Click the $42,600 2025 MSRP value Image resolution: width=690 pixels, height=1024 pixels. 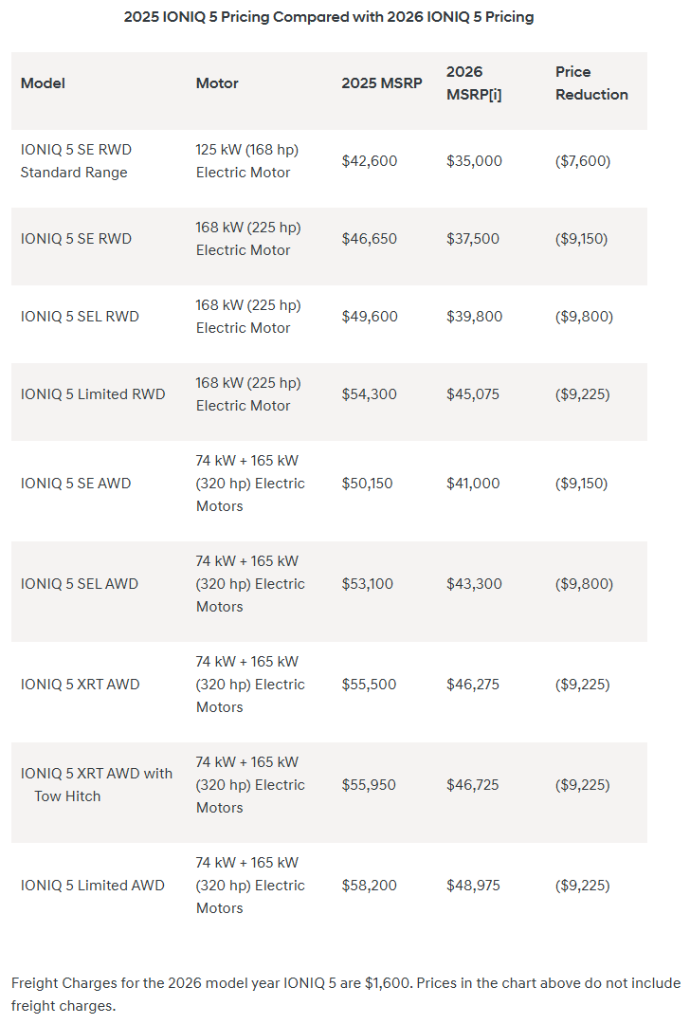[x=369, y=161]
